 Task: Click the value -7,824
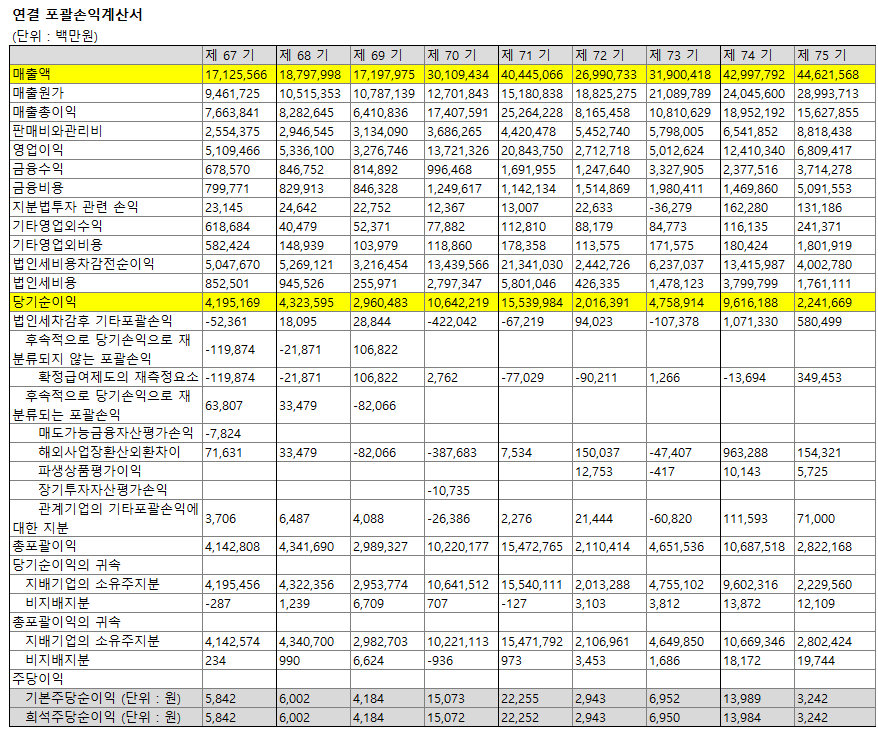click(223, 434)
